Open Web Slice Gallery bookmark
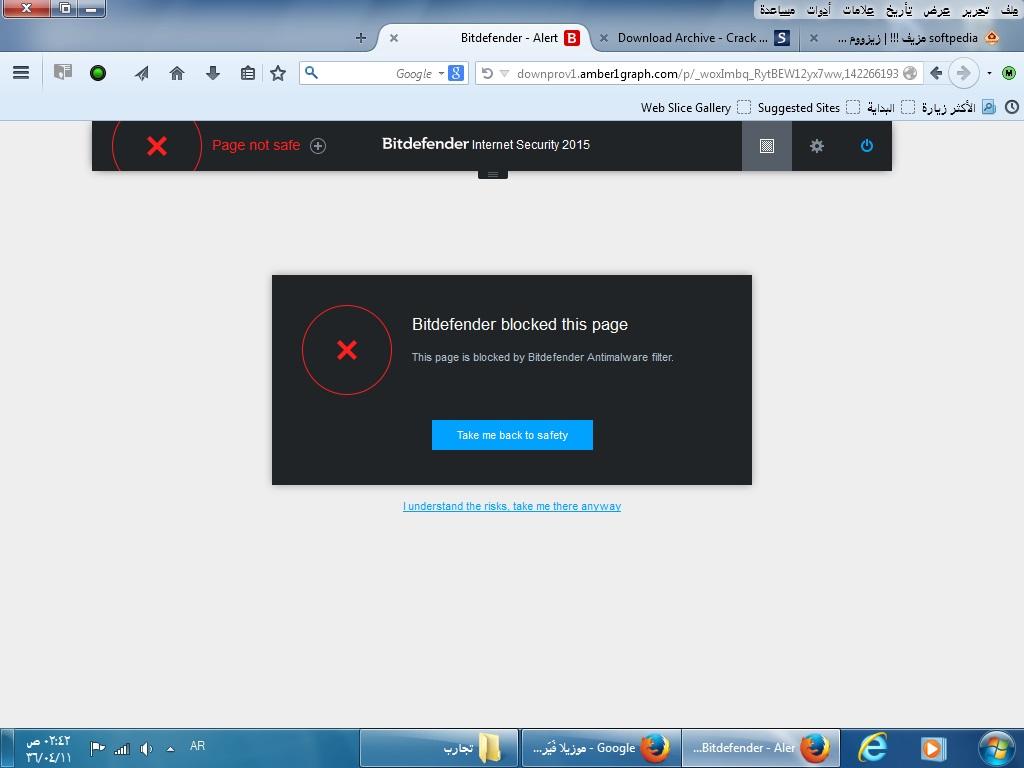The image size is (1024, 768). 696,108
